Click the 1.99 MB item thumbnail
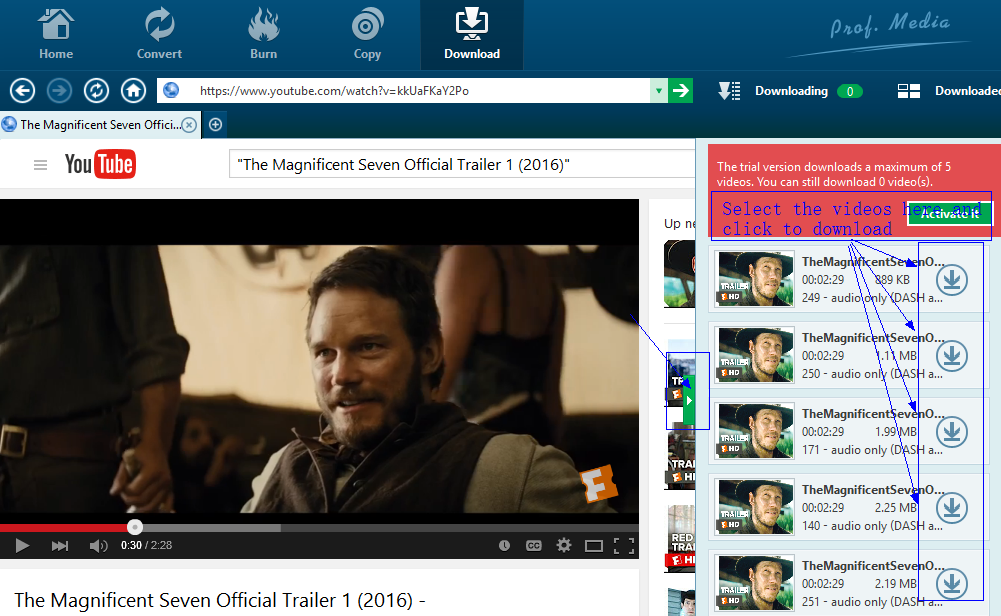Image resolution: width=1001 pixels, height=616 pixels. [x=755, y=431]
